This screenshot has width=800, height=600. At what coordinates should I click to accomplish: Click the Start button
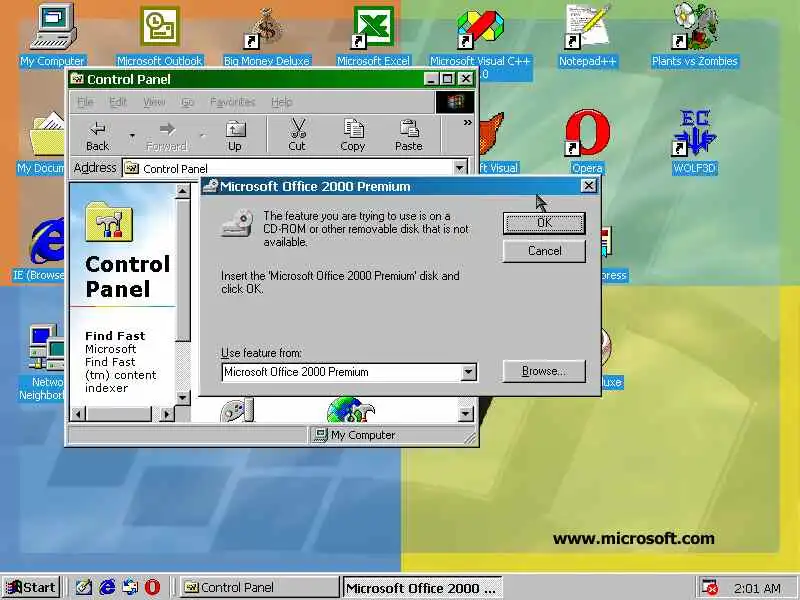point(31,587)
